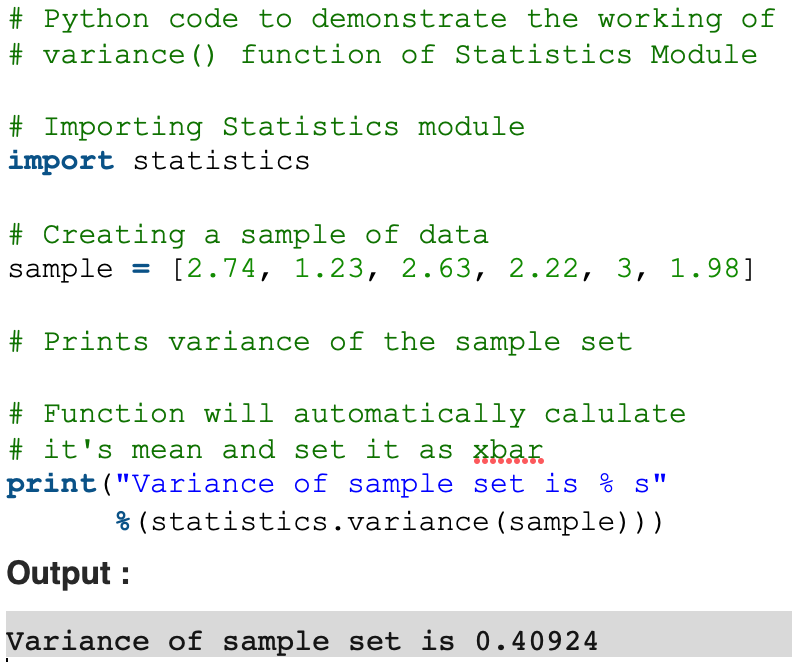This screenshot has height=662, width=792.
Task: Click the comment '# Prints variance of the sample set'
Action: click(x=320, y=342)
